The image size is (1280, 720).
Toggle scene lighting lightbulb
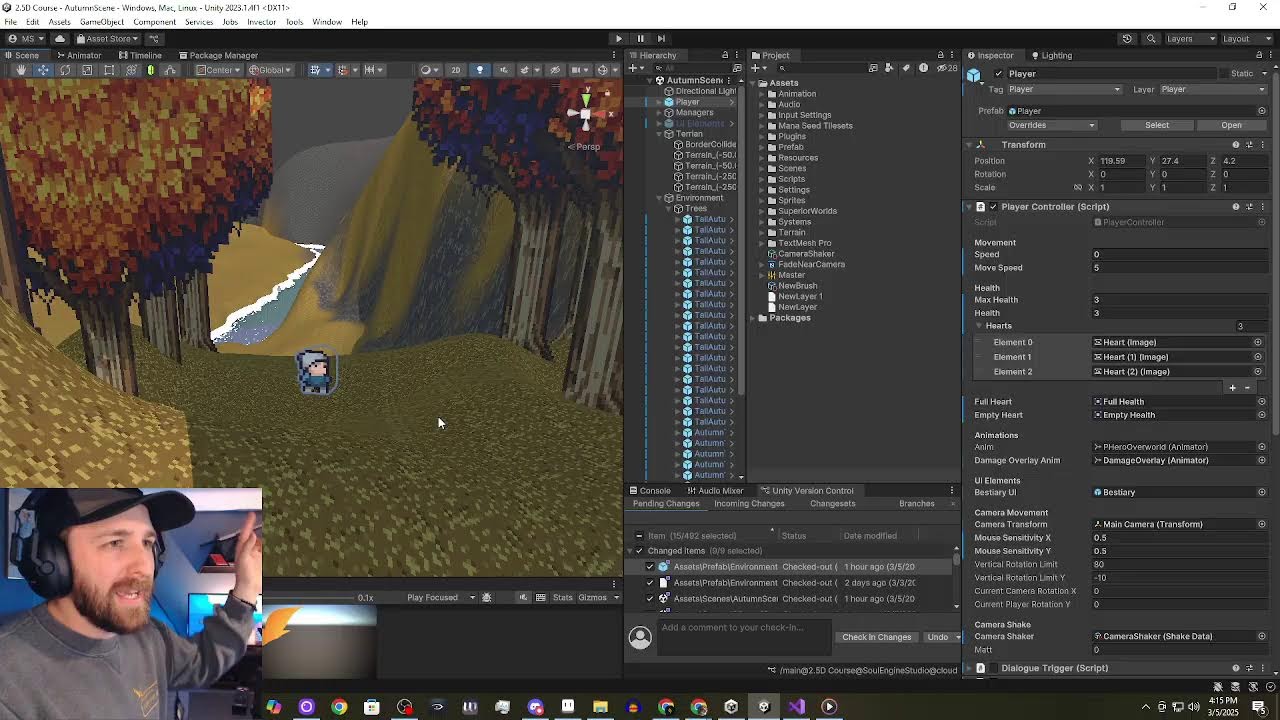(x=479, y=70)
